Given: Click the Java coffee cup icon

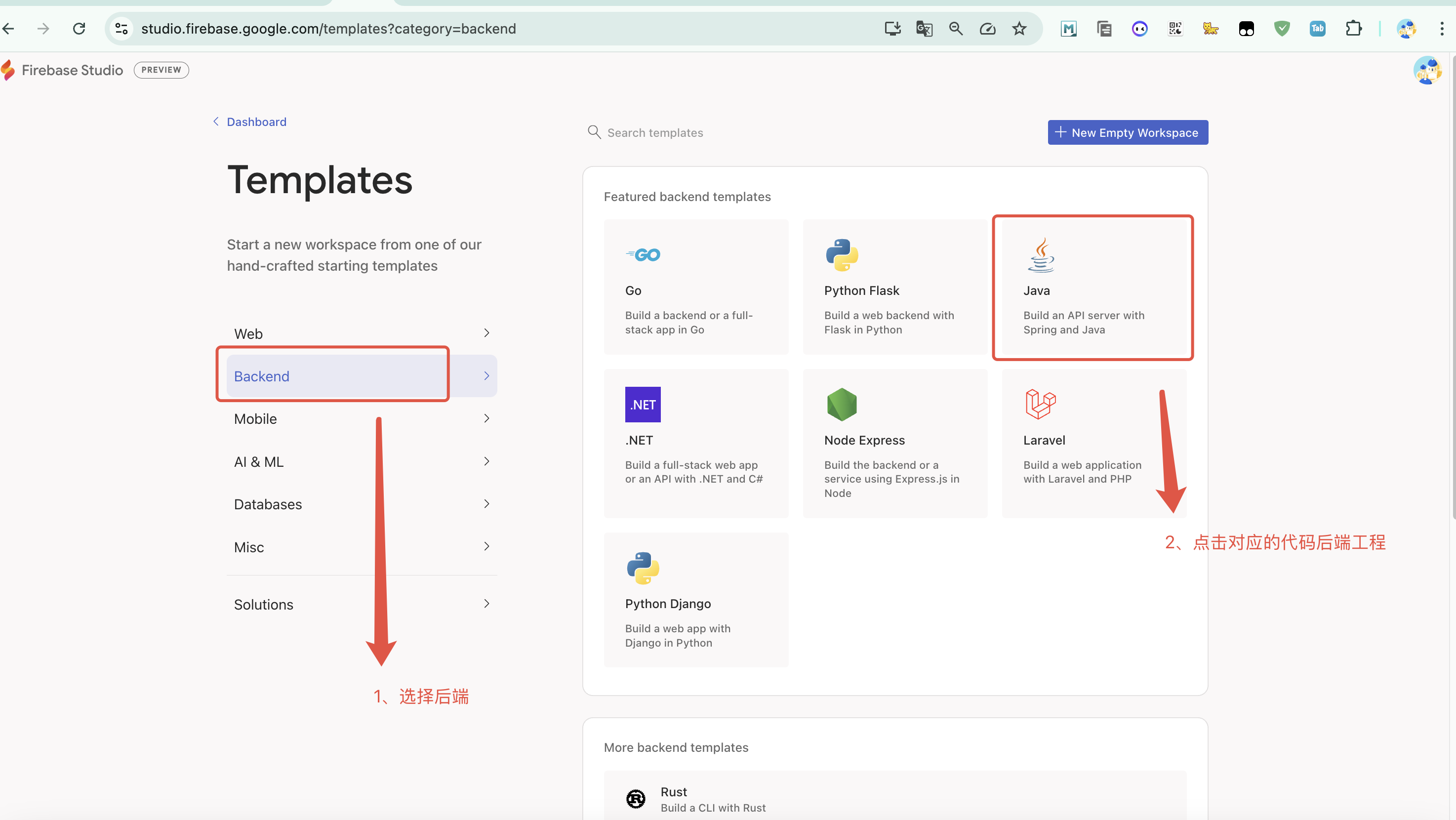Looking at the screenshot, I should point(1041,255).
